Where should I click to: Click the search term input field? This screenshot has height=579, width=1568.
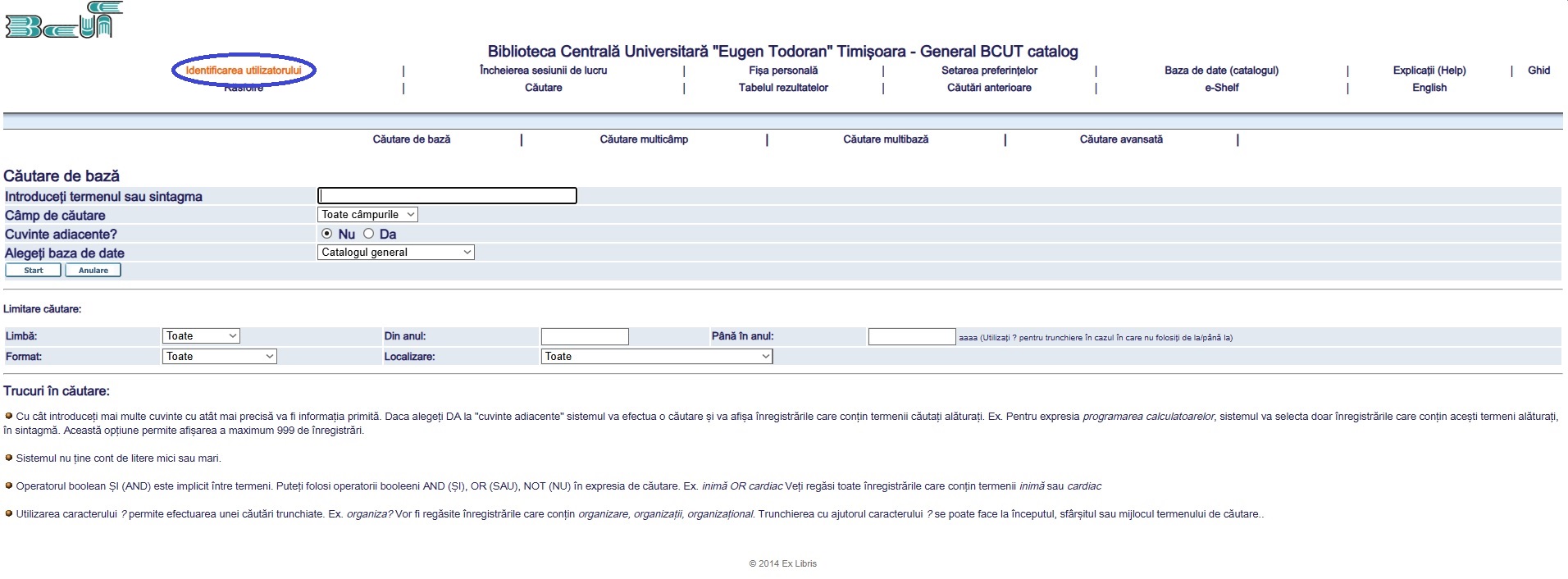[x=447, y=196]
